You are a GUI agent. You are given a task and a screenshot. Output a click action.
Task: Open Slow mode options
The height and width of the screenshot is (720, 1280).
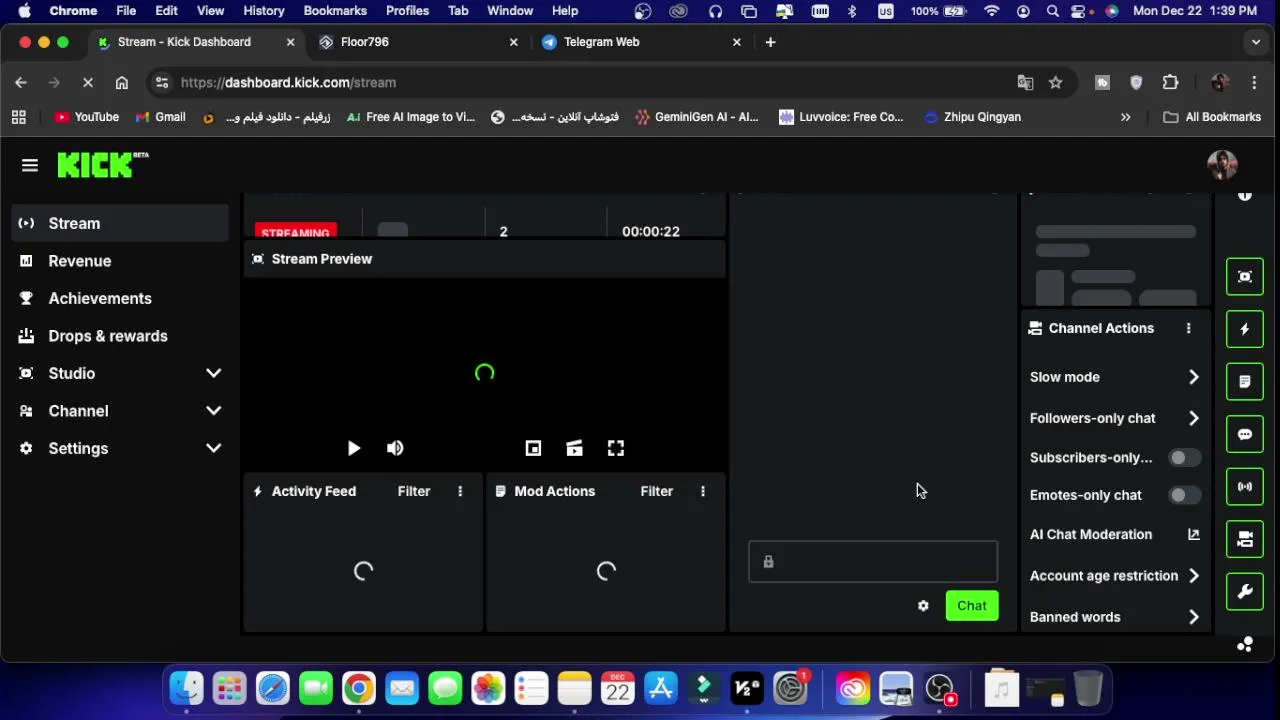point(1115,377)
